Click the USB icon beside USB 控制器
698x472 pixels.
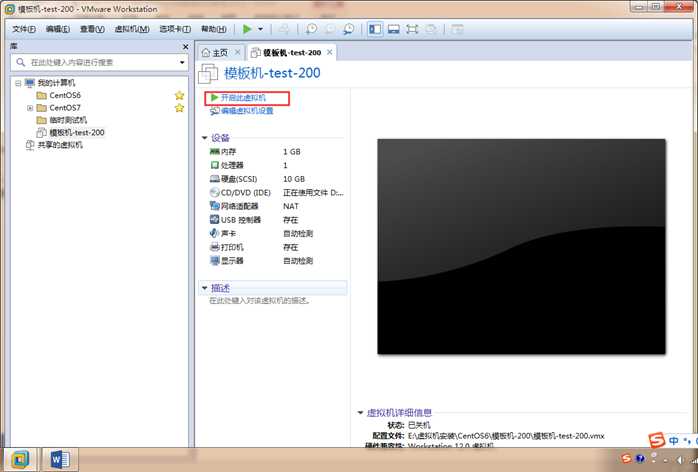coord(214,220)
